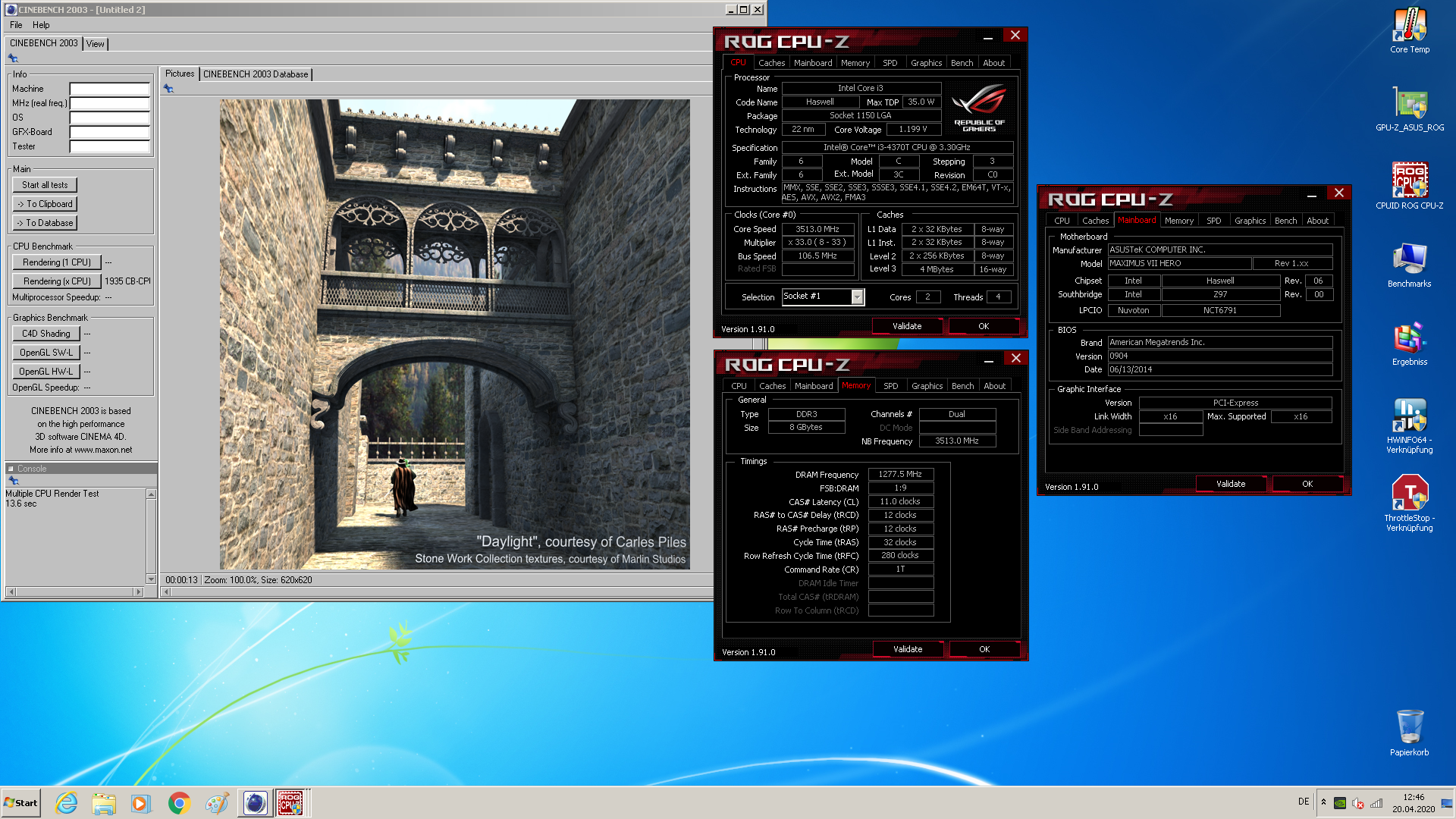Click OK in Memory CPU-Z window
The height and width of the screenshot is (819, 1456).
[x=984, y=649]
